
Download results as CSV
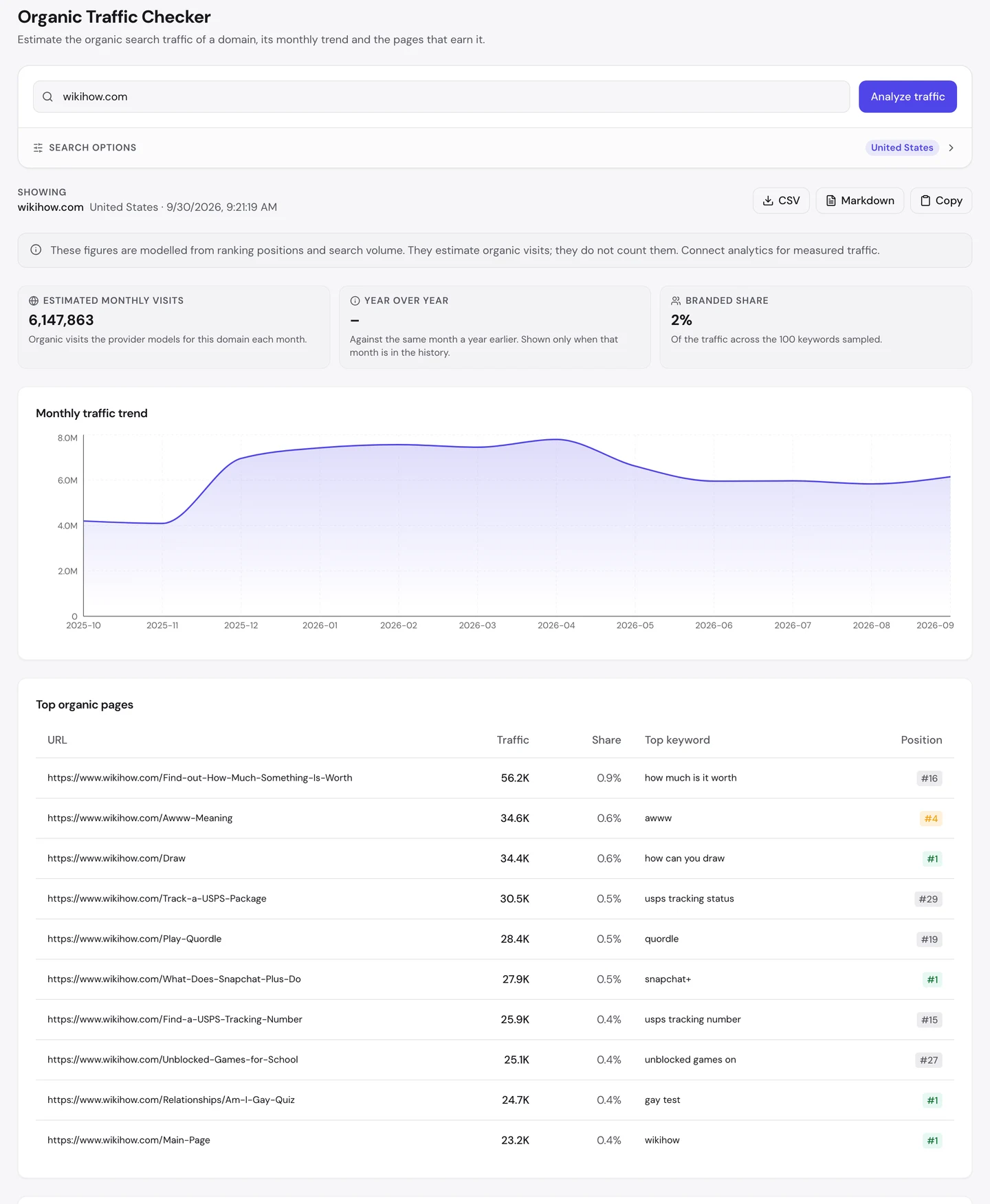(781, 201)
